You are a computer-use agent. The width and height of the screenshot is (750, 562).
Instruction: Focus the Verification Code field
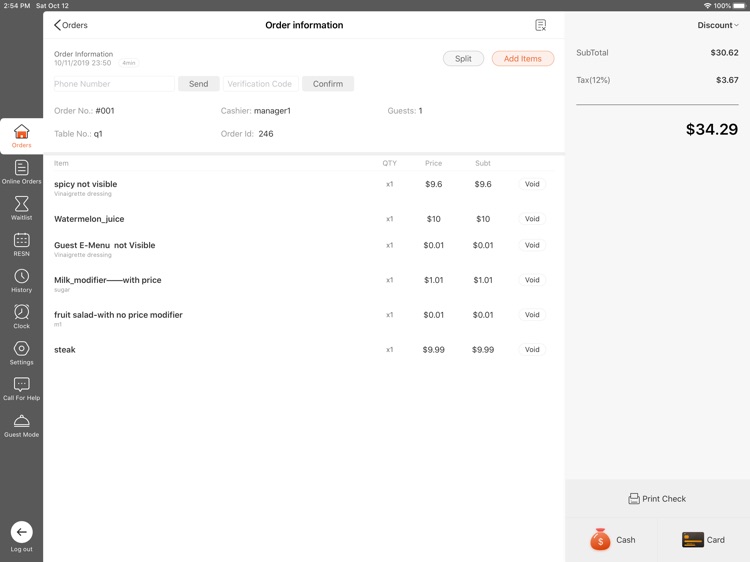pyautogui.click(x=261, y=84)
